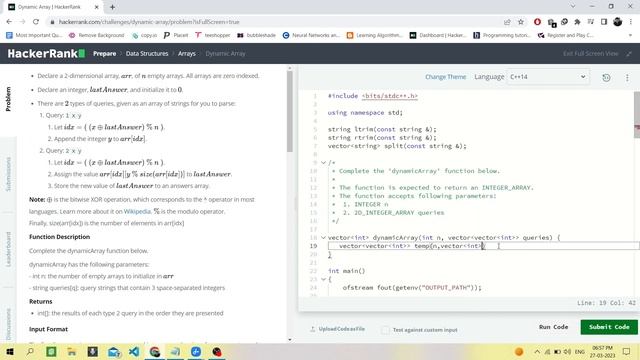The image size is (640, 360).
Task: Open the Neural Networks bookmark
Action: click(x=312, y=36)
